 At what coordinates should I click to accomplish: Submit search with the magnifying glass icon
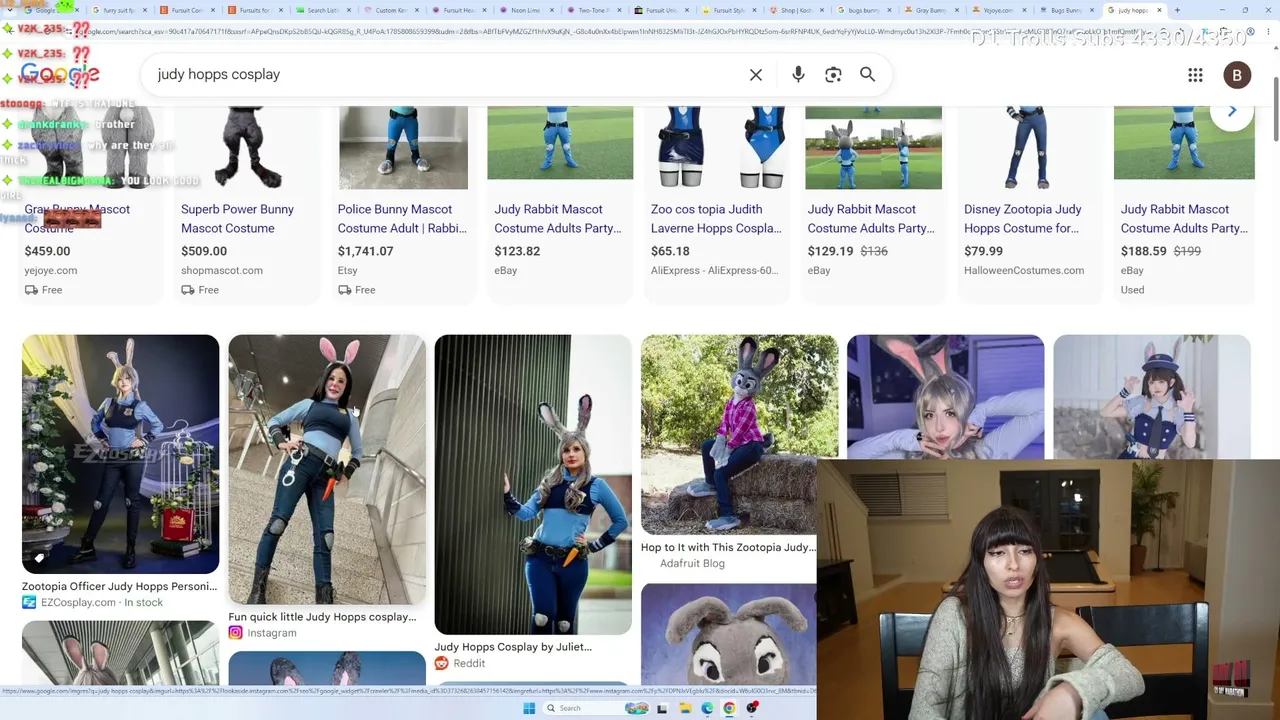(868, 75)
